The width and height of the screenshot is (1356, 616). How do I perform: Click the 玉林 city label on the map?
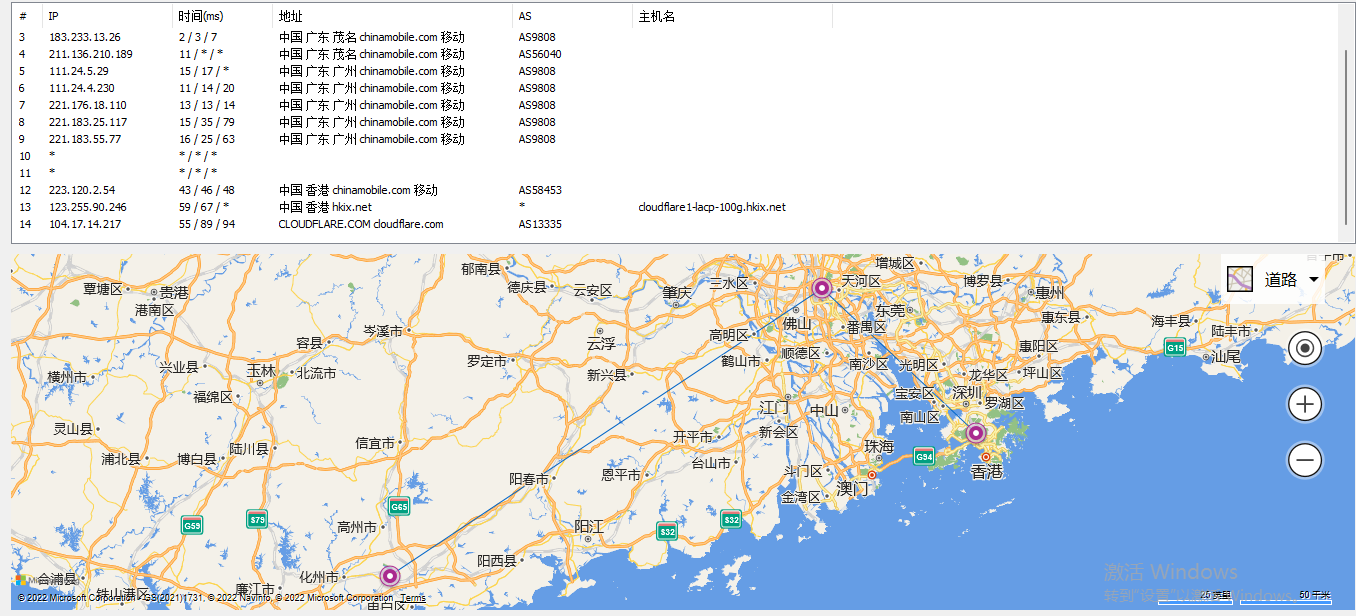click(261, 370)
